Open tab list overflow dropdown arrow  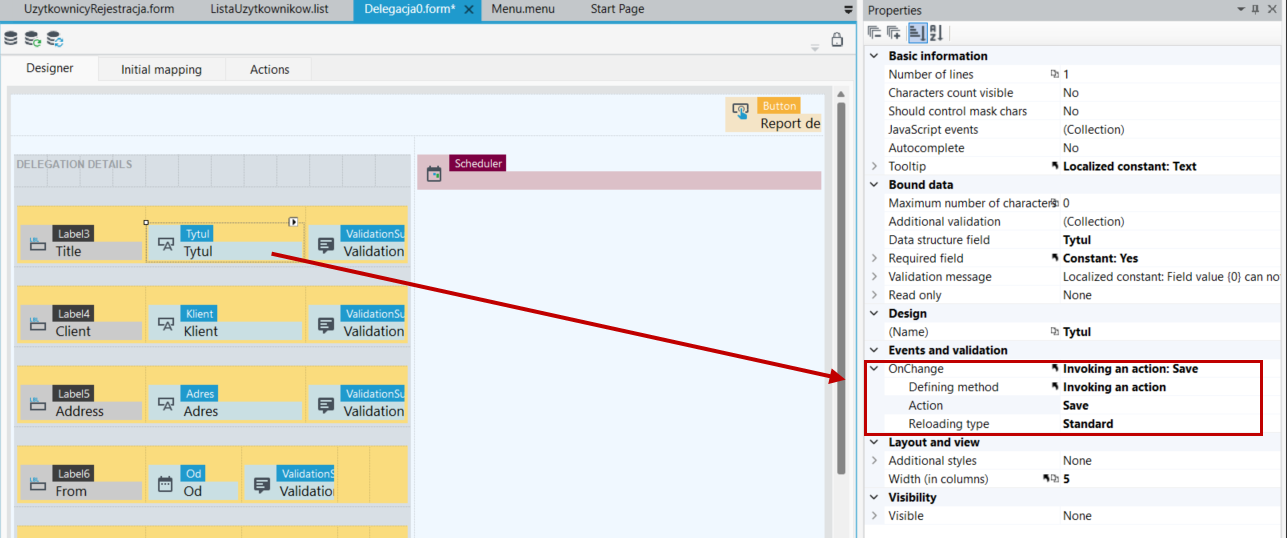849,9
